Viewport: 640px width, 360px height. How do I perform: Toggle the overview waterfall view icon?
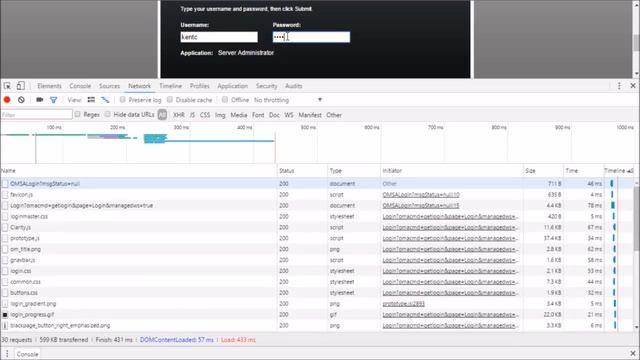105,100
